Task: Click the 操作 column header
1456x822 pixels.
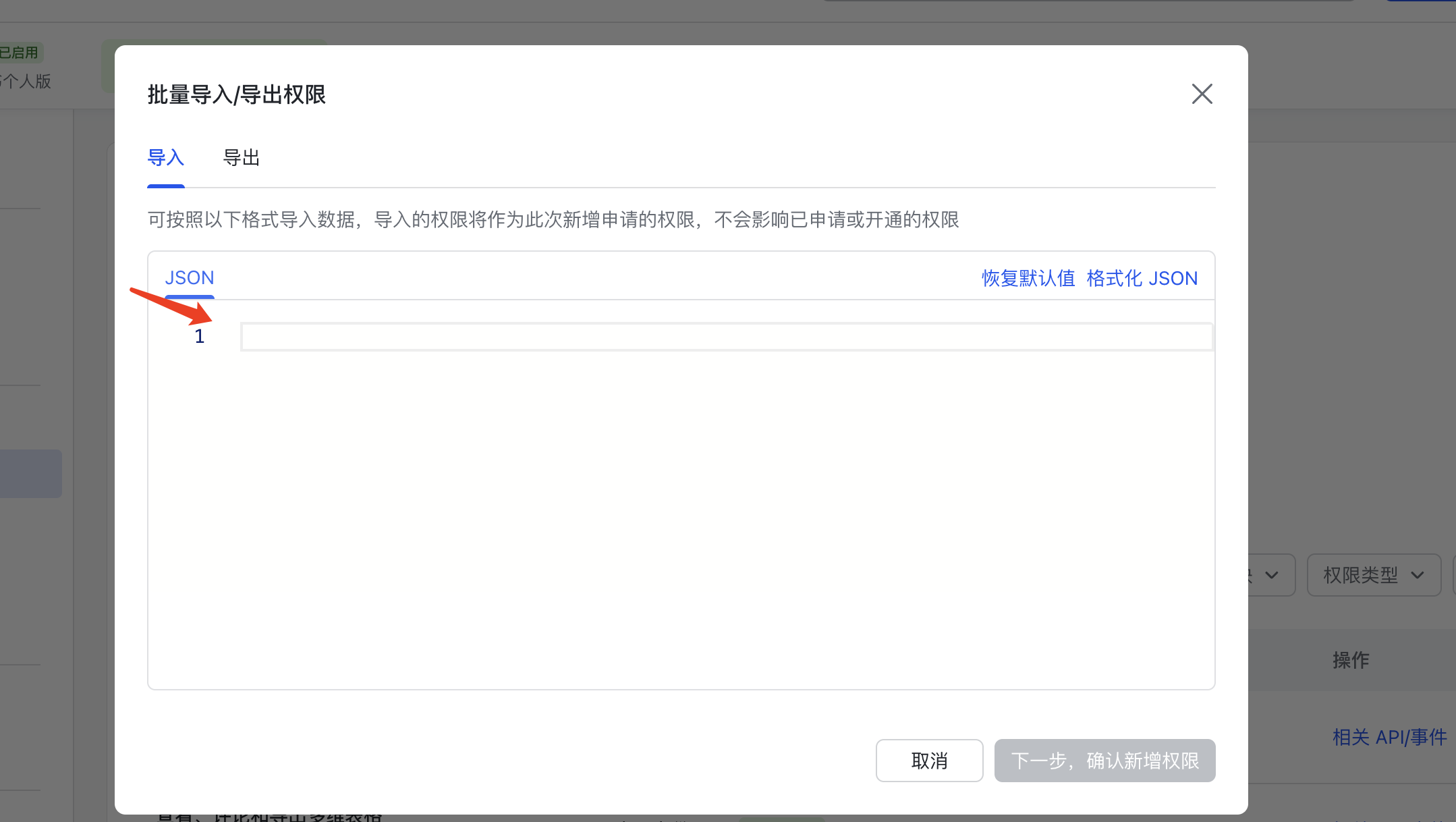Action: point(1350,660)
